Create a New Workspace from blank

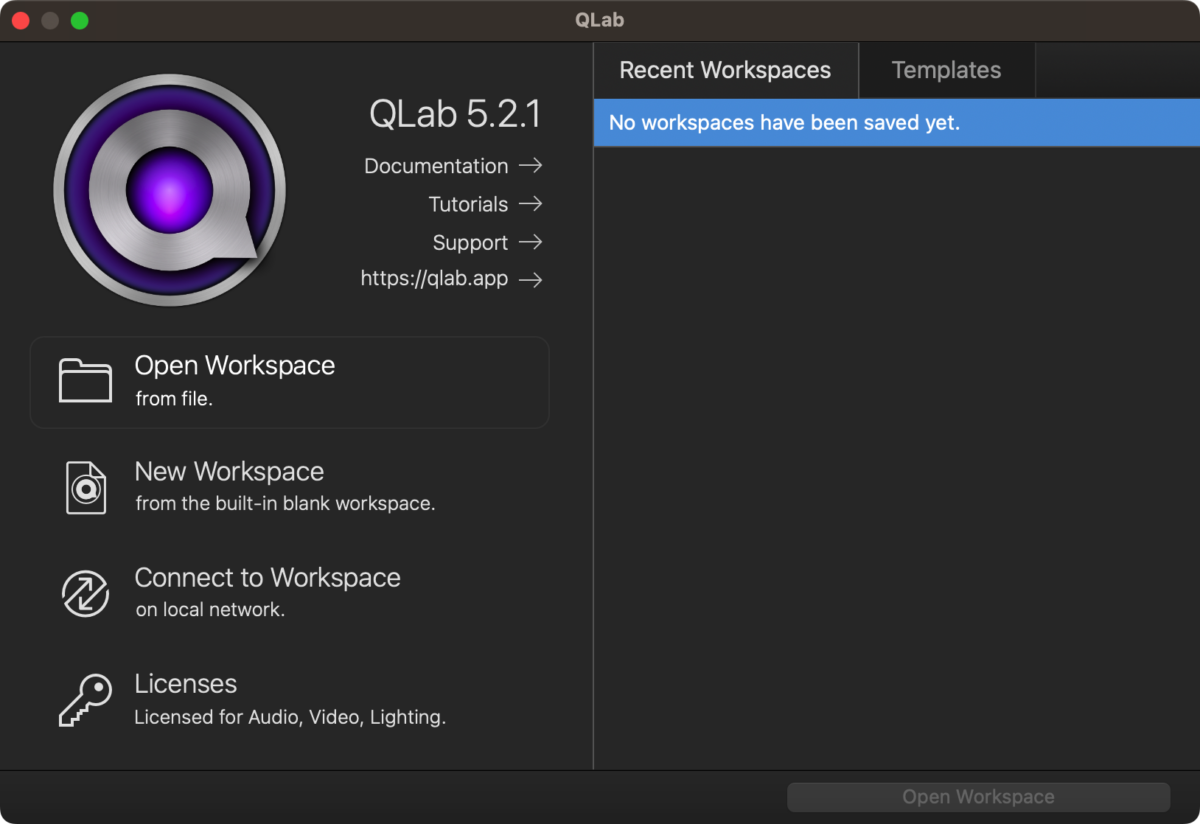point(229,472)
